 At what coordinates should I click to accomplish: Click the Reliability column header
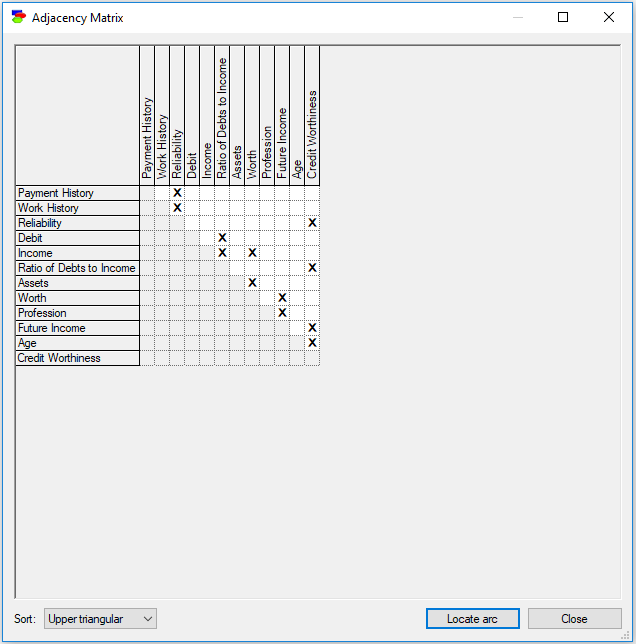click(x=177, y=116)
